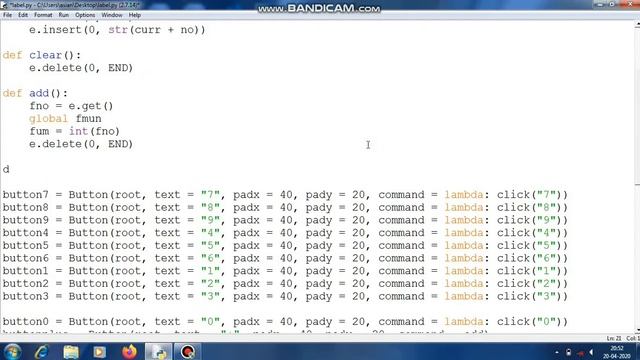Click the word button7 in code
Image resolution: width=640 pixels, height=360 pixels.
[25, 195]
